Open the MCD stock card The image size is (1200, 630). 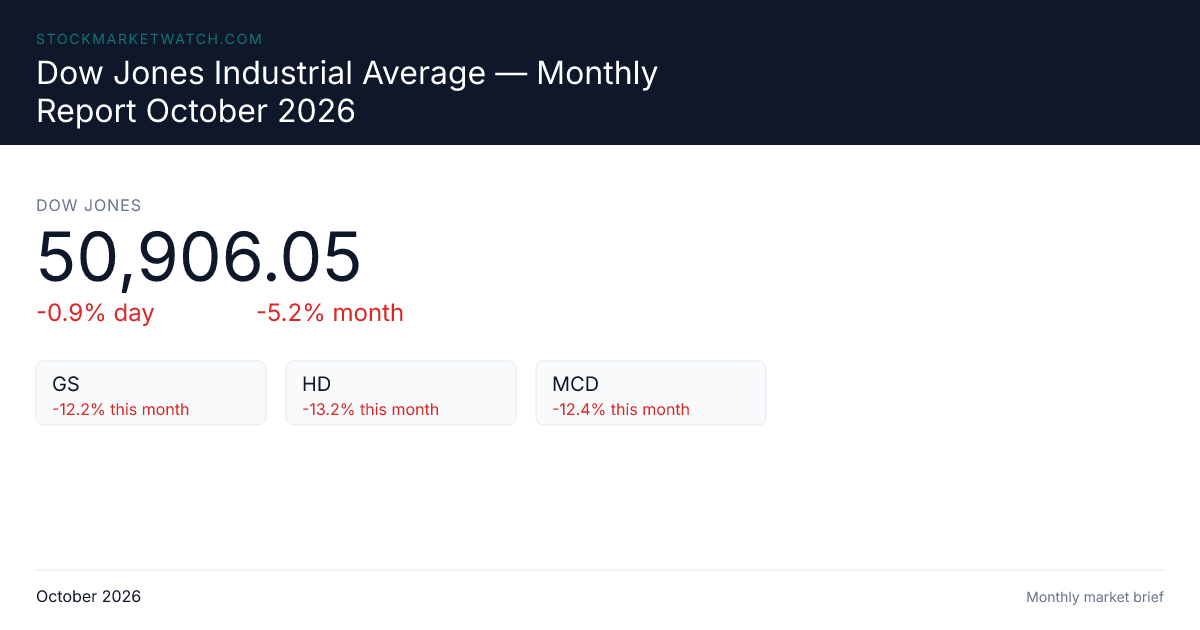651,393
